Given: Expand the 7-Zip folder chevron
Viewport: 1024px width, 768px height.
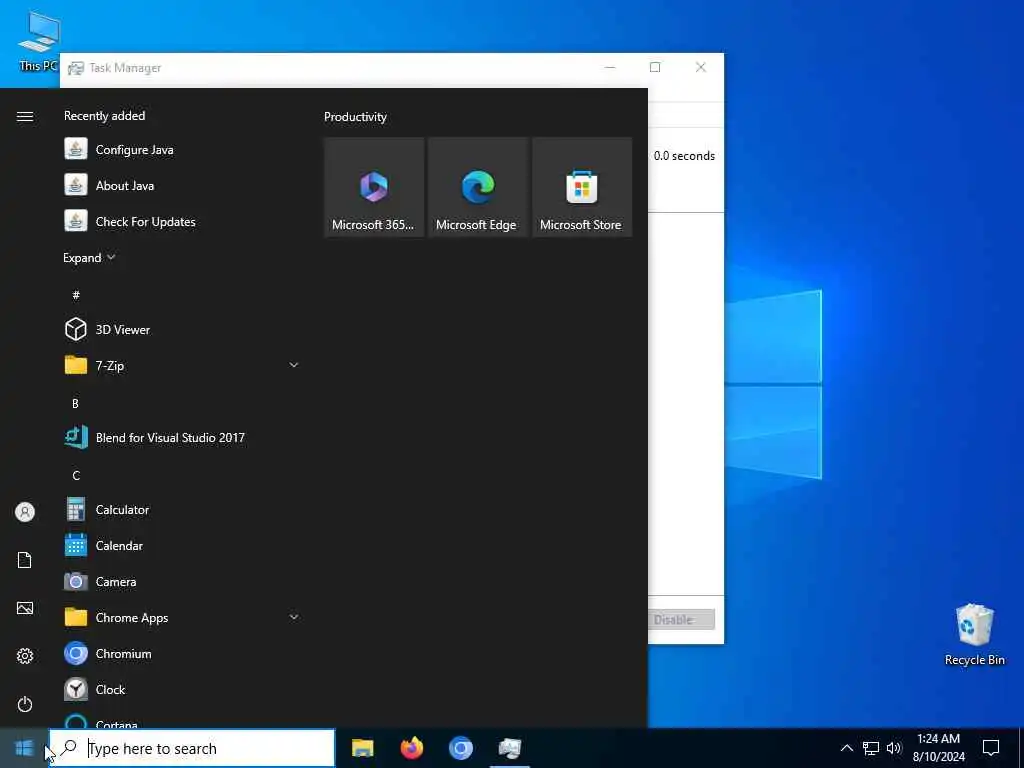Looking at the screenshot, I should 294,365.
